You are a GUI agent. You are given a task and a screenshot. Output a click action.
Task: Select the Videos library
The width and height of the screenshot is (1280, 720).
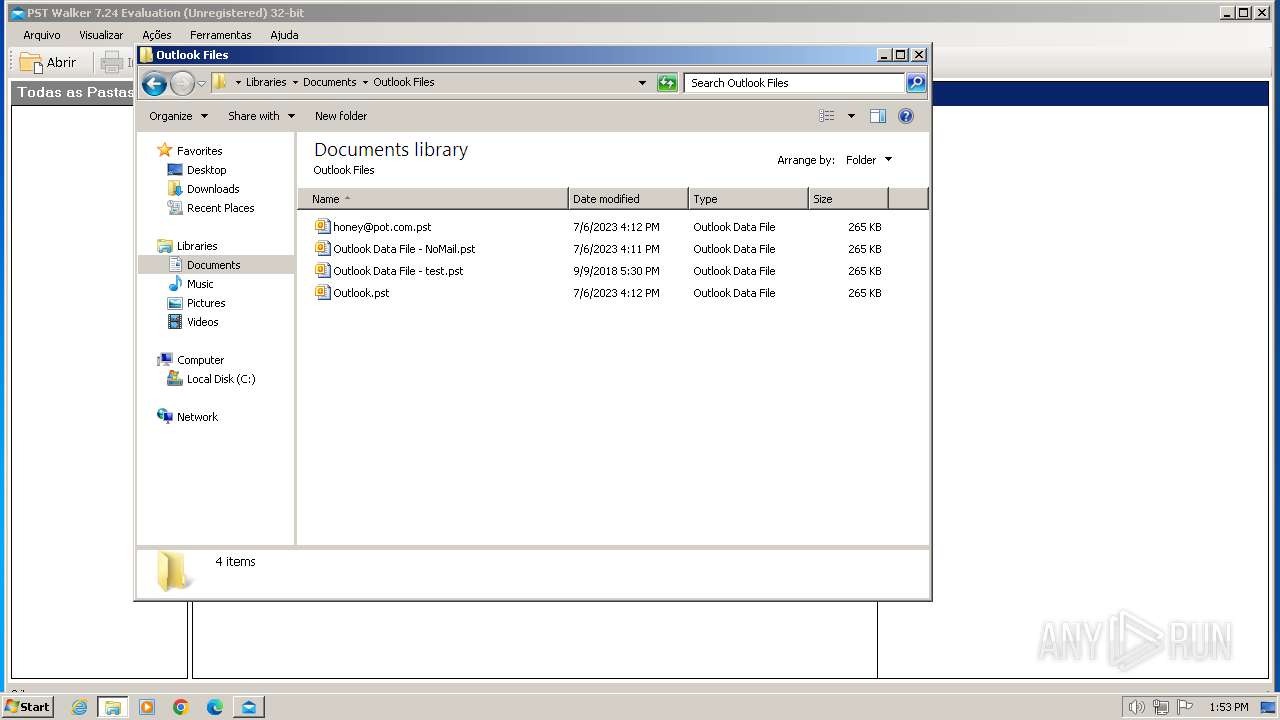click(x=202, y=322)
